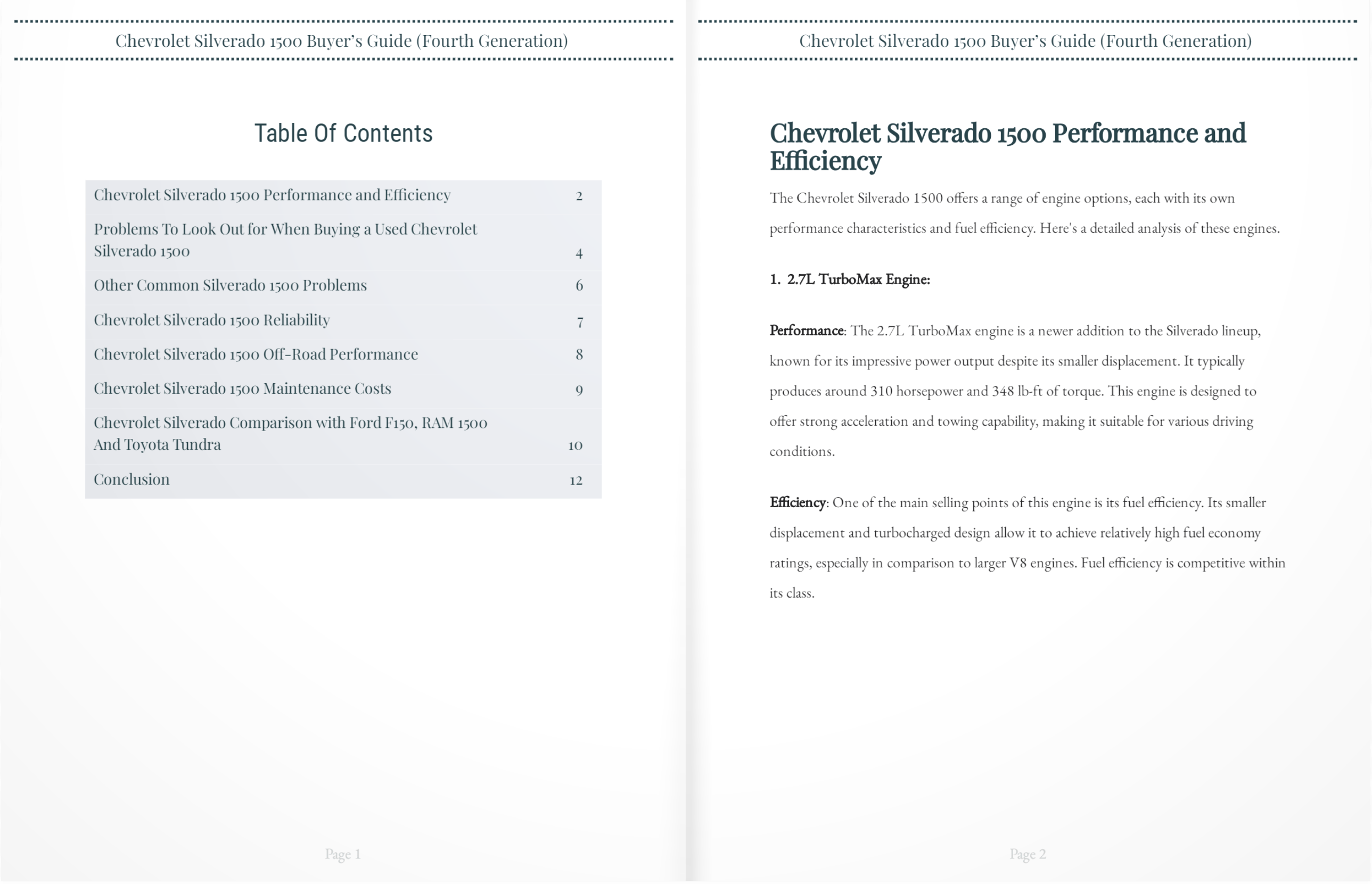Click the bold 'Performance' paragraph label
This screenshot has height=884, width=1372.
click(806, 331)
